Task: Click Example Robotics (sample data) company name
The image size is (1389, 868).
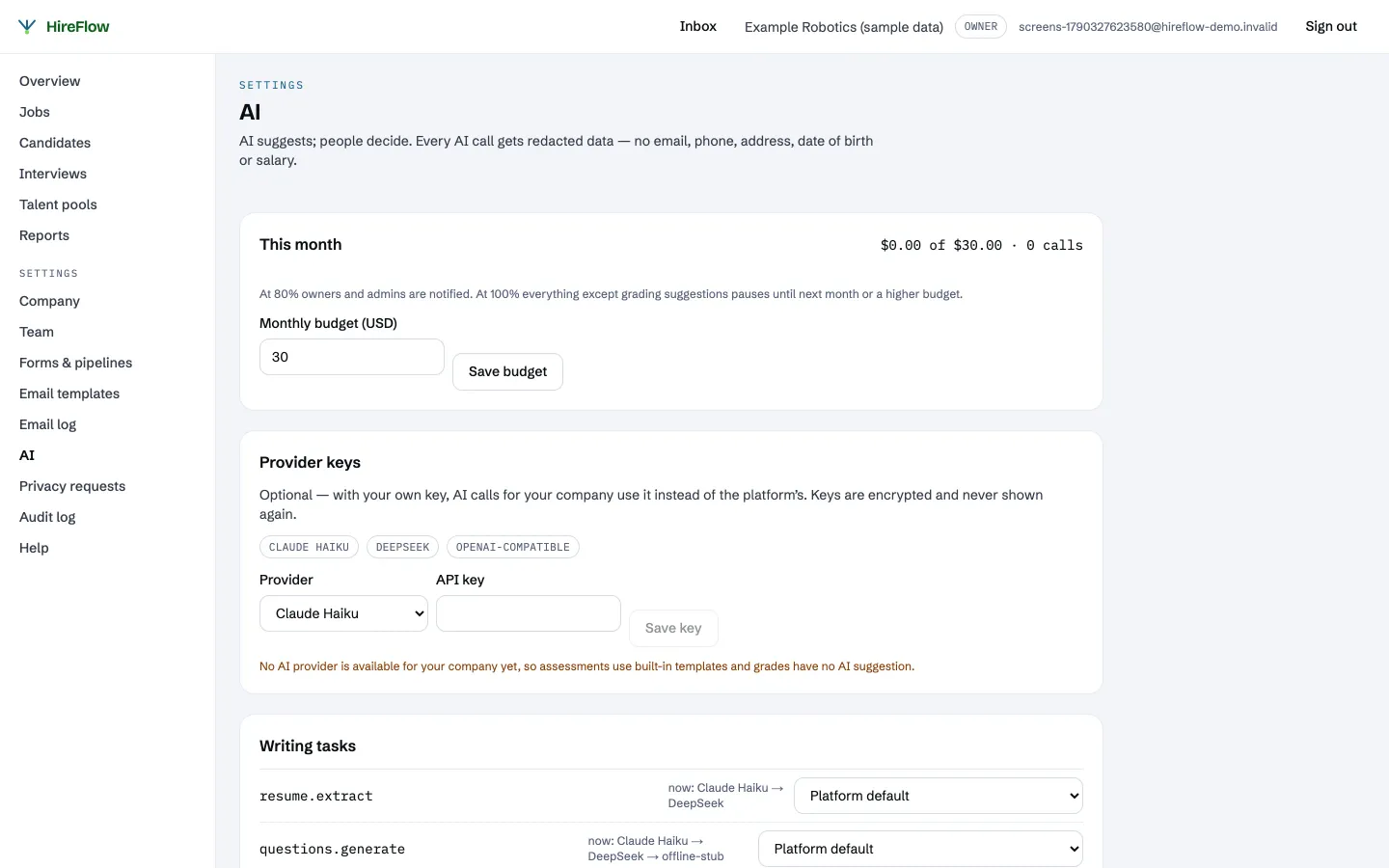Action: click(844, 27)
